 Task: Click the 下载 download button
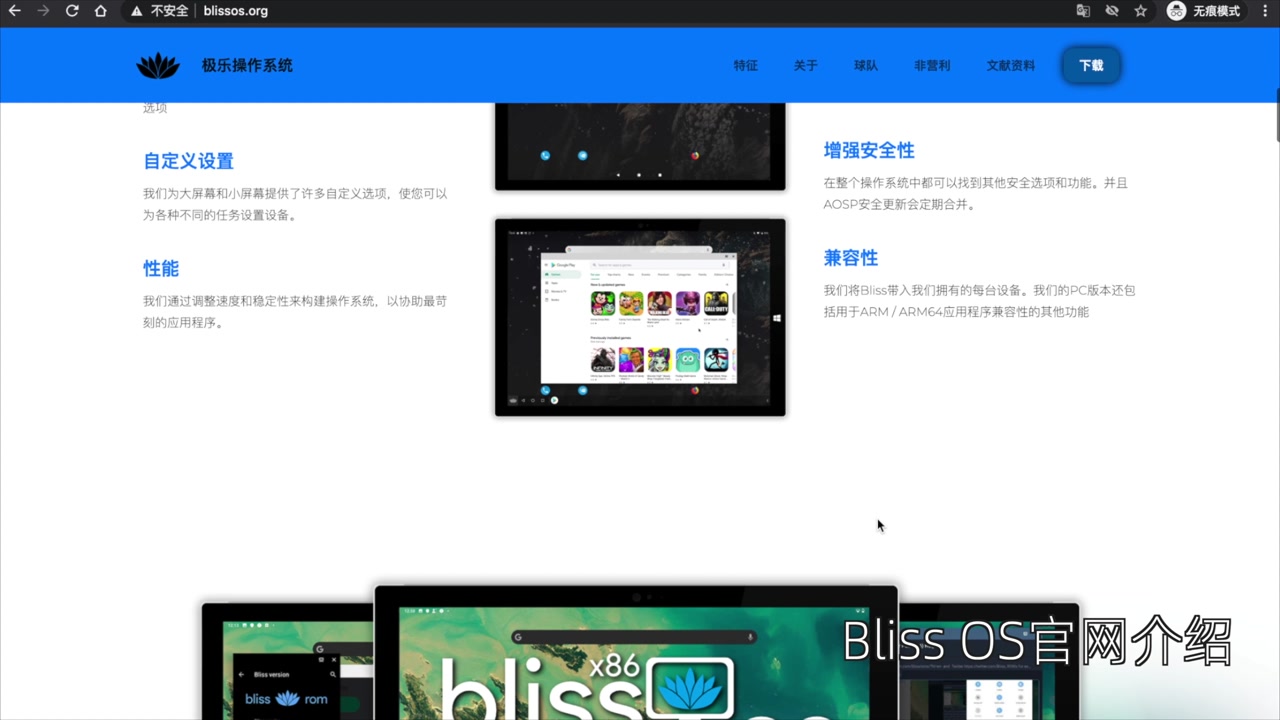[x=1091, y=66]
